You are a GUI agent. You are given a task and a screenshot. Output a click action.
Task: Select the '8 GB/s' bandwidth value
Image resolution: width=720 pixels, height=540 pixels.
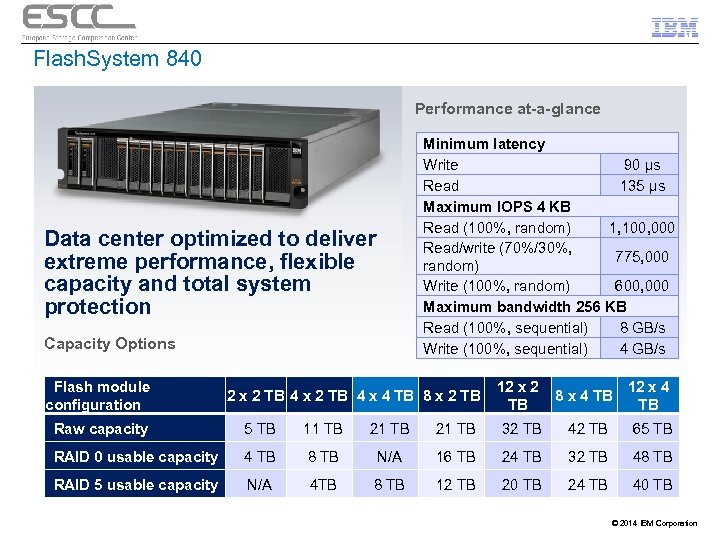(642, 328)
